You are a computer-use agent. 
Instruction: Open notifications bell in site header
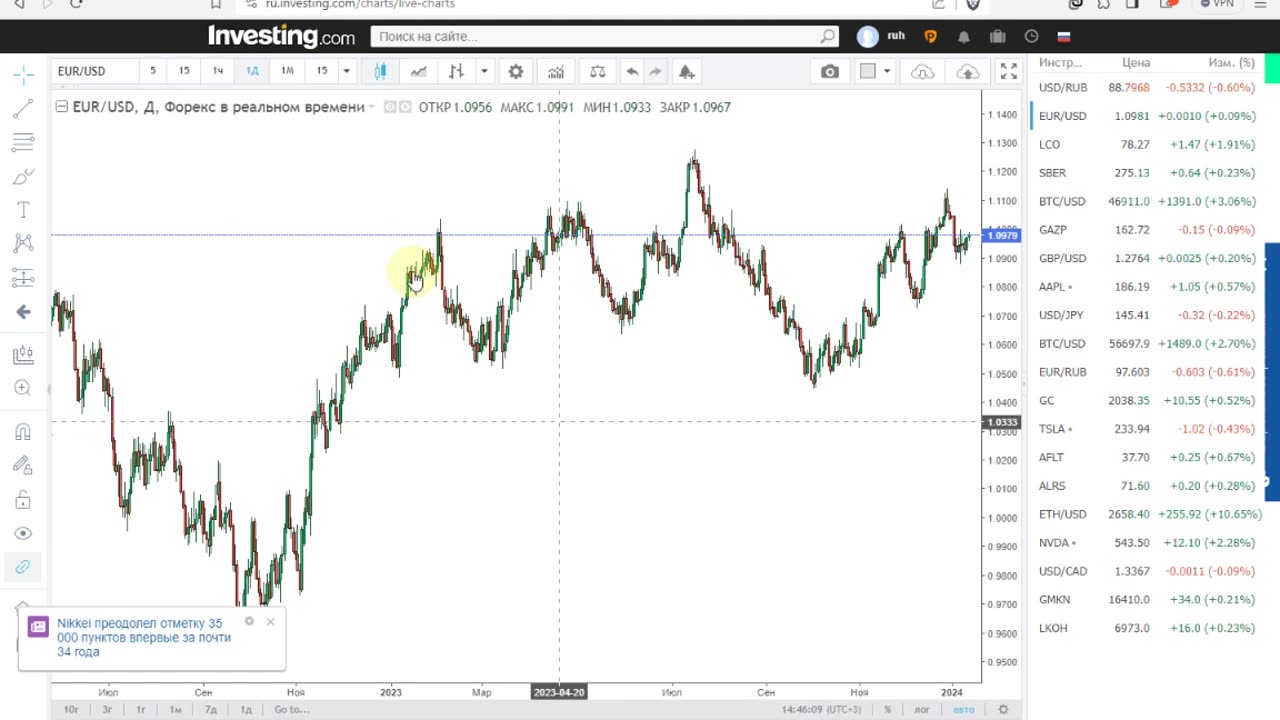pyautogui.click(x=964, y=36)
